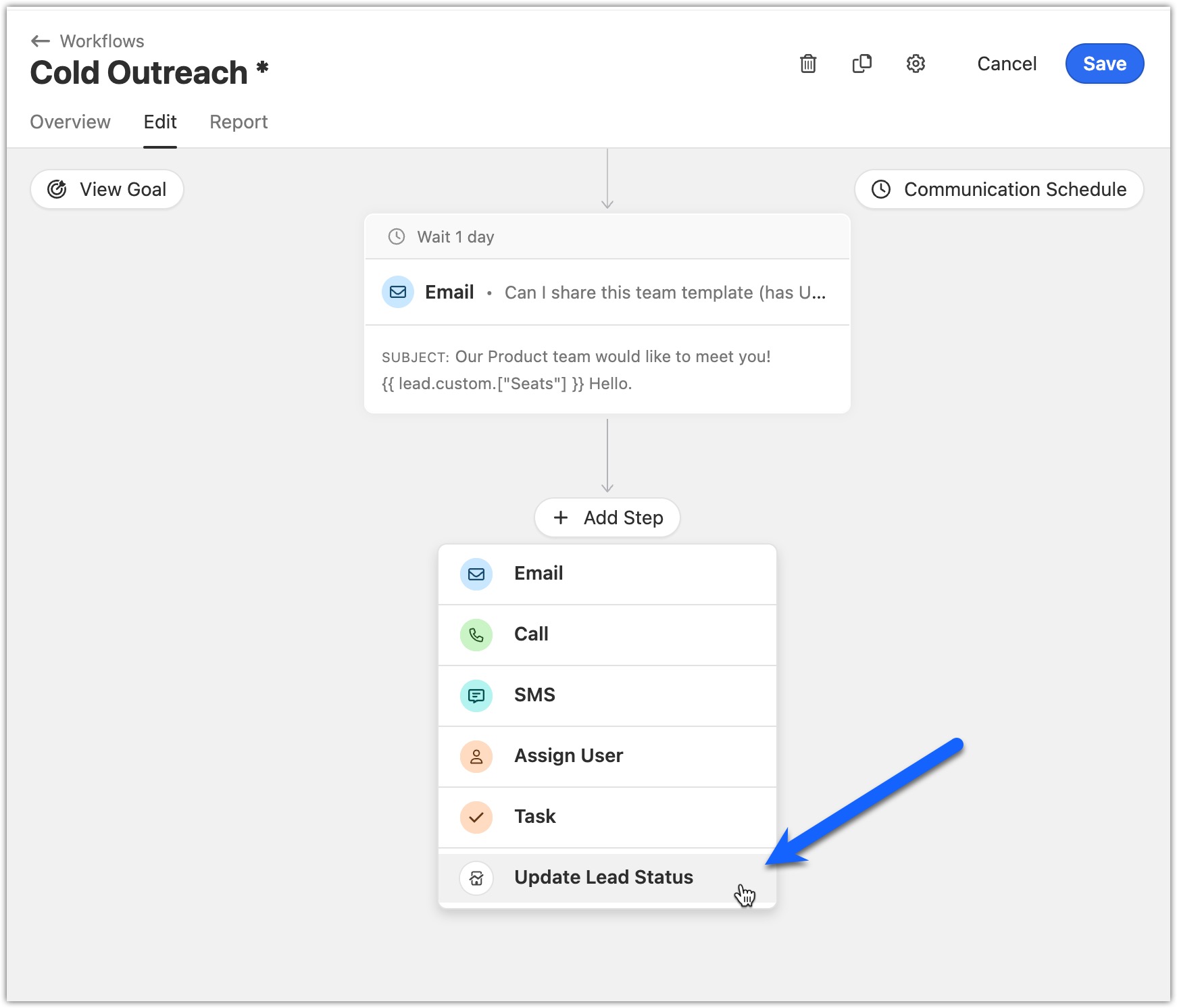1177x1008 pixels.
Task: Select the green Call phone icon
Action: pyautogui.click(x=476, y=634)
